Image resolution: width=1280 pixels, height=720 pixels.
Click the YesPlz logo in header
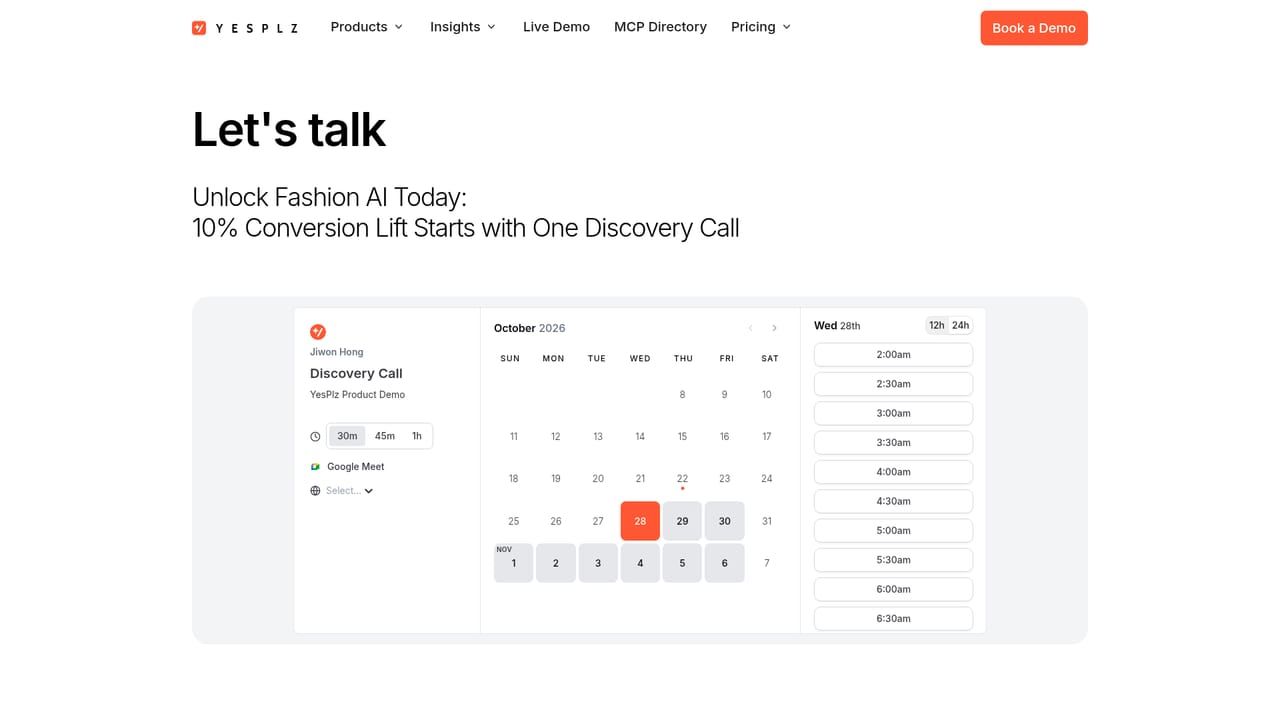click(x=245, y=28)
